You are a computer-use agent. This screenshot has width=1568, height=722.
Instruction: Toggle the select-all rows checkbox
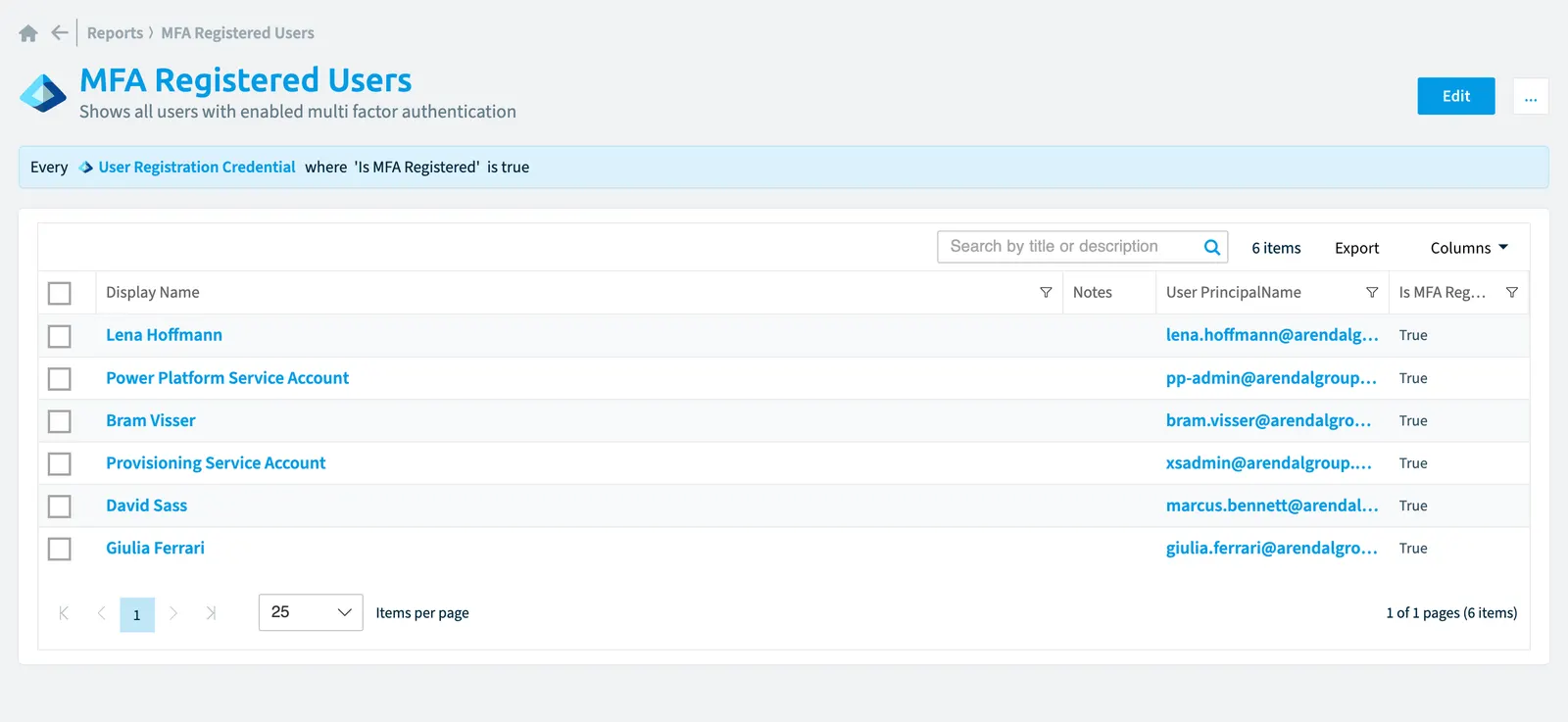coord(60,293)
